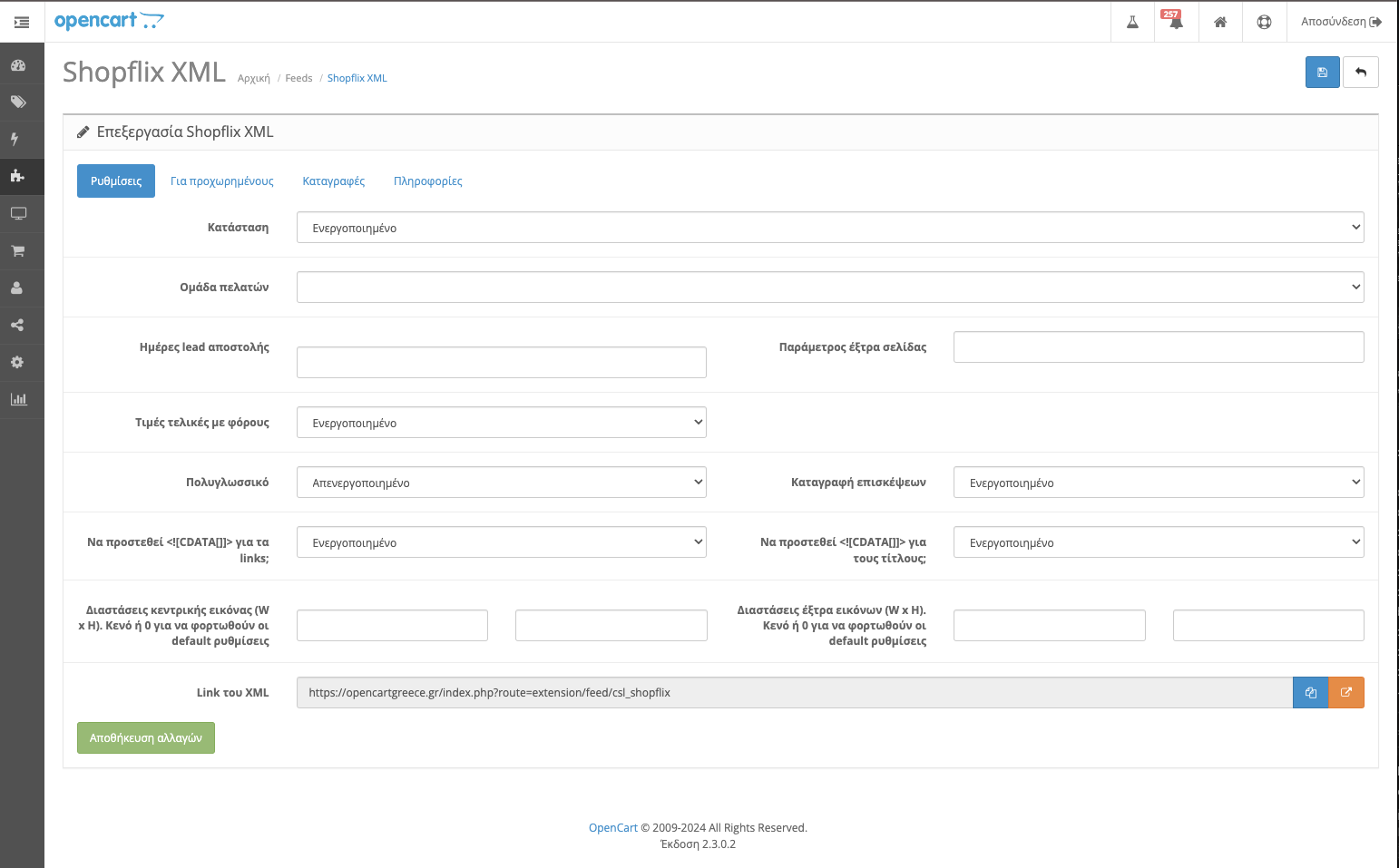This screenshot has height=868, width=1399.
Task: Open the Catalog tags sidebar icon
Action: click(x=18, y=102)
